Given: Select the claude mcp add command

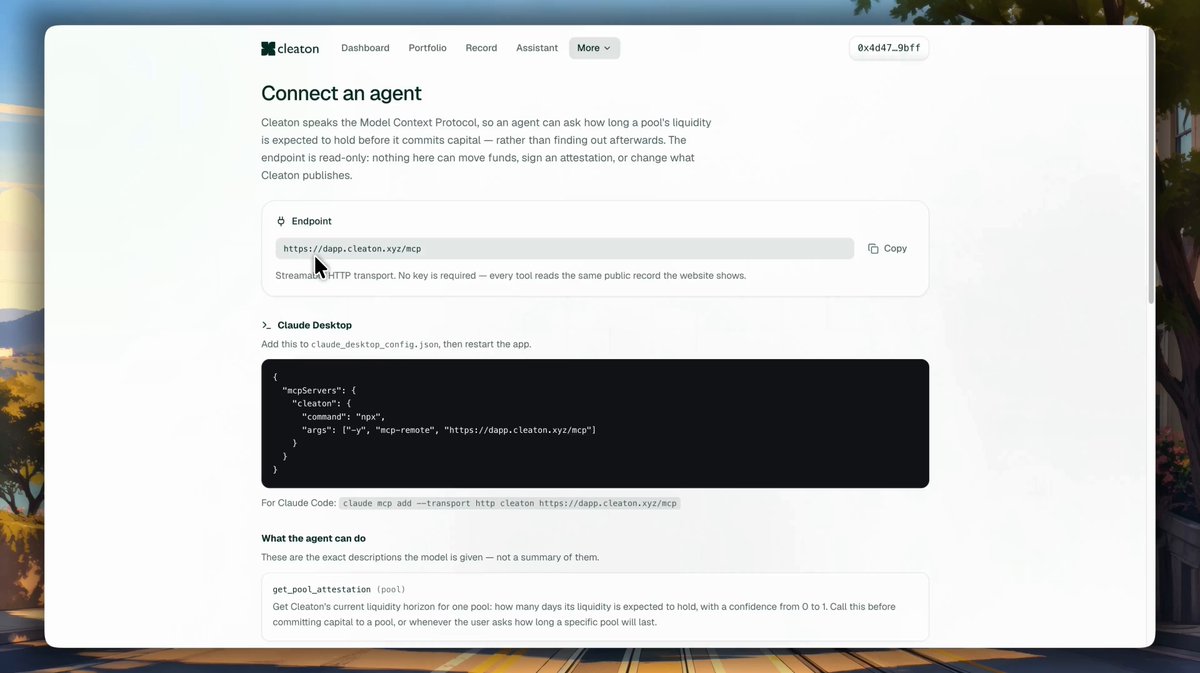Looking at the screenshot, I should coord(510,503).
